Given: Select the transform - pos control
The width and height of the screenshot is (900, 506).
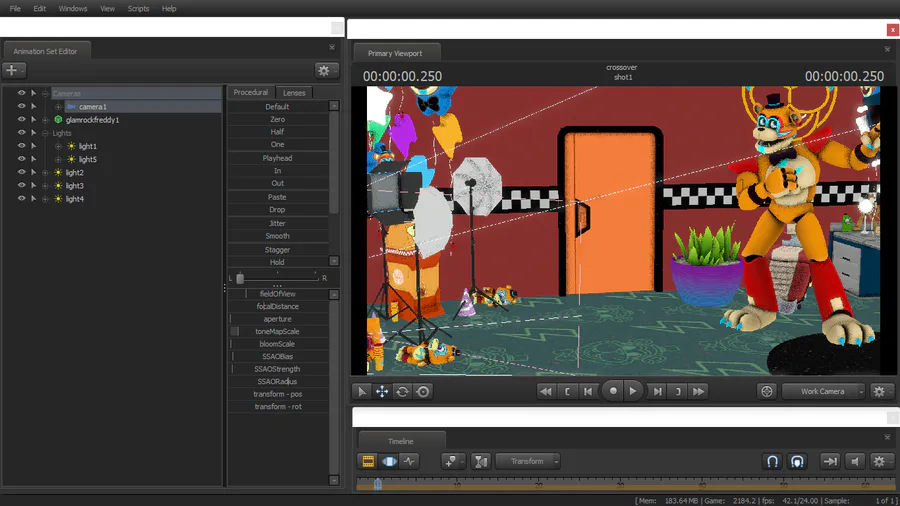Looking at the screenshot, I should [278, 394].
